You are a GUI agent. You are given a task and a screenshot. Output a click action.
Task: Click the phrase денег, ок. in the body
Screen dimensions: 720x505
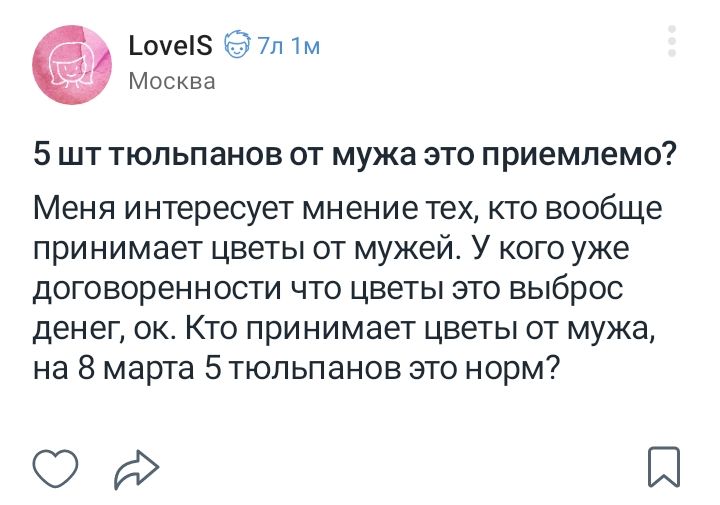tap(104, 330)
